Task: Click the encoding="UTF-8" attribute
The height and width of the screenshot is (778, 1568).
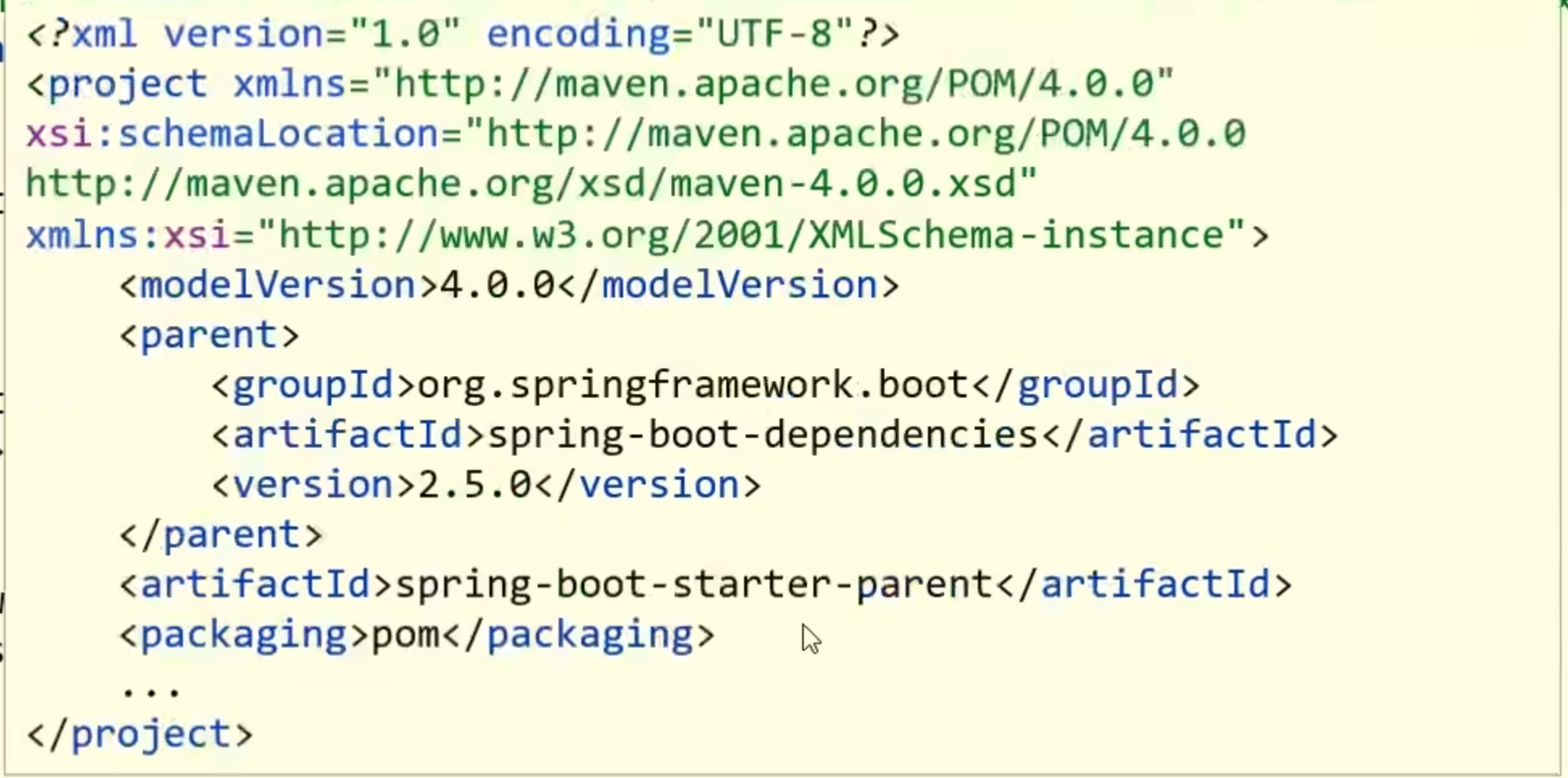Action: [x=669, y=34]
